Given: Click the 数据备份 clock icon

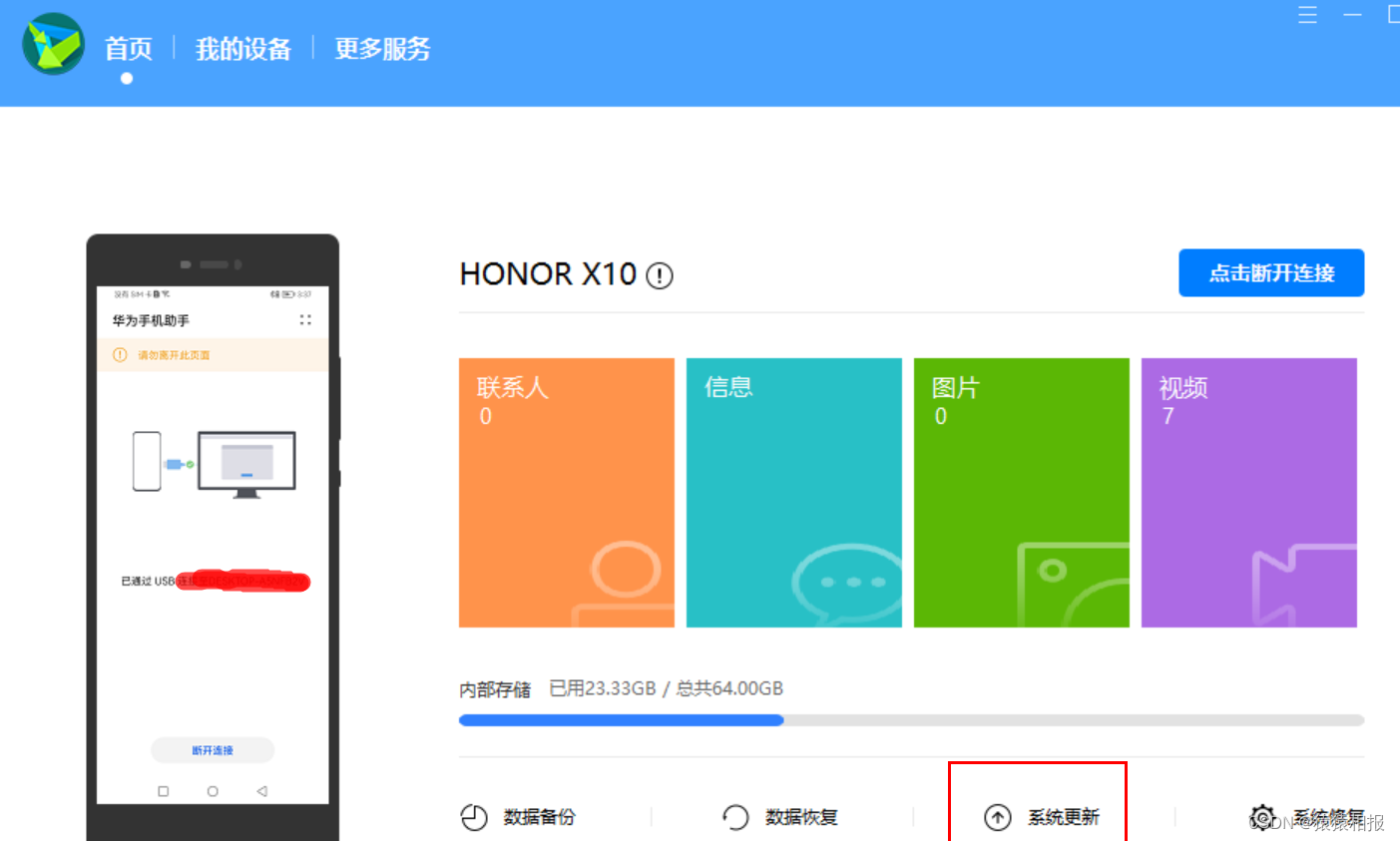Looking at the screenshot, I should click(x=474, y=818).
